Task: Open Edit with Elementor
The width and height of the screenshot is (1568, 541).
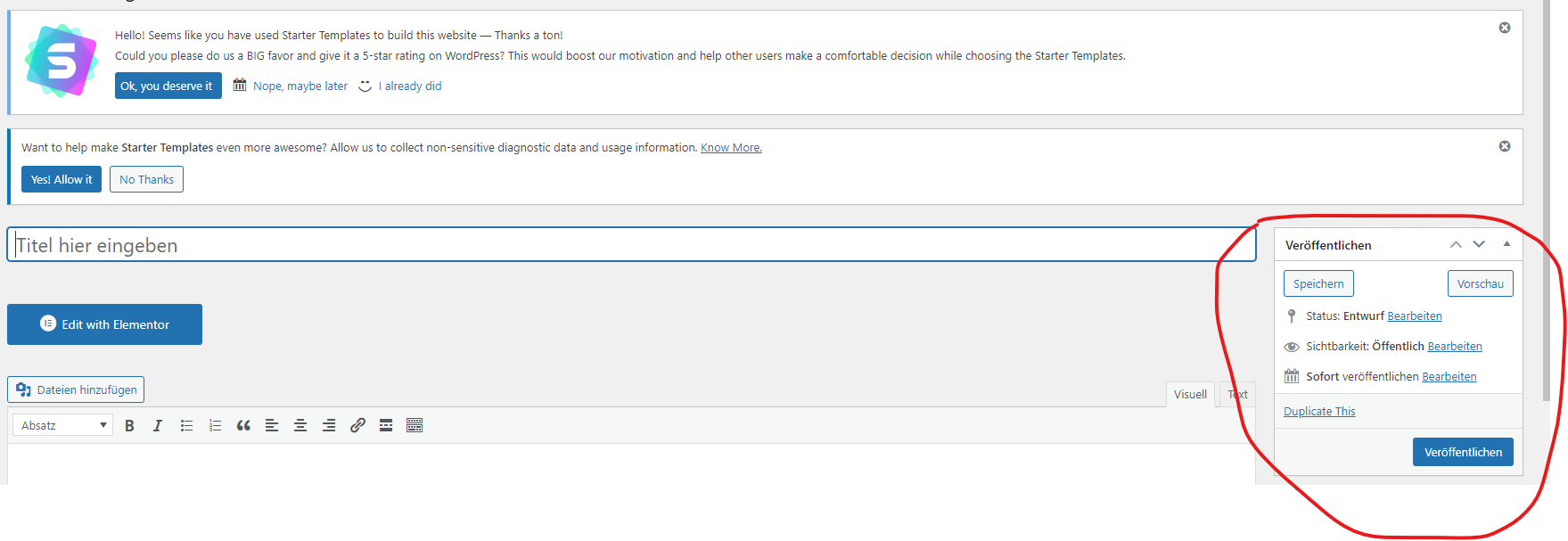Action: 104,324
